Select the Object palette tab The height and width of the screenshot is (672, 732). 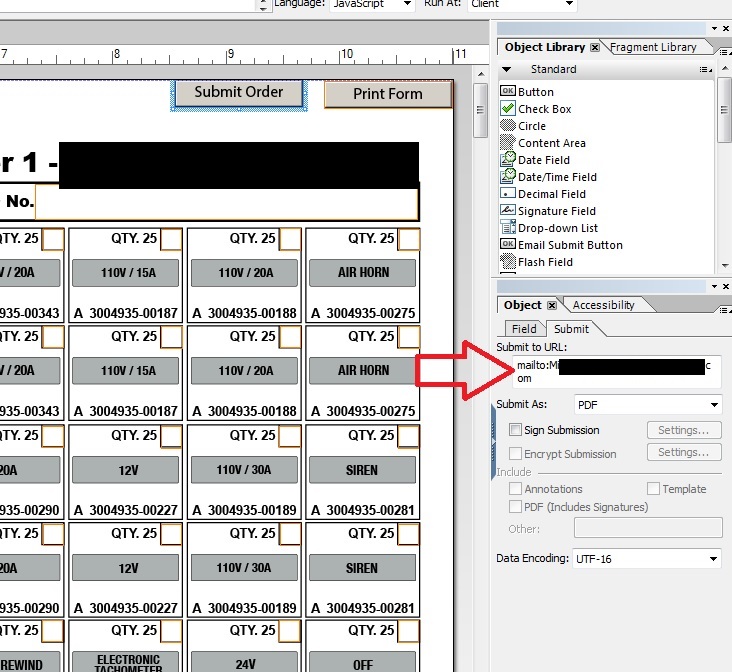tap(522, 305)
